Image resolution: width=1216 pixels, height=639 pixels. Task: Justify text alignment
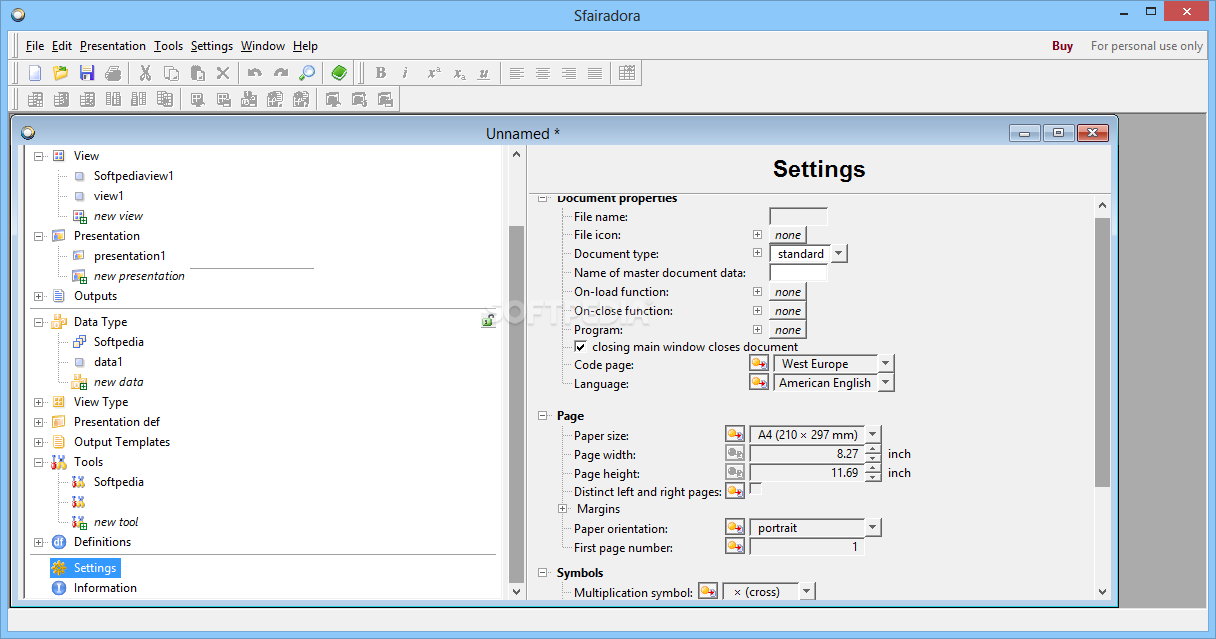point(595,73)
